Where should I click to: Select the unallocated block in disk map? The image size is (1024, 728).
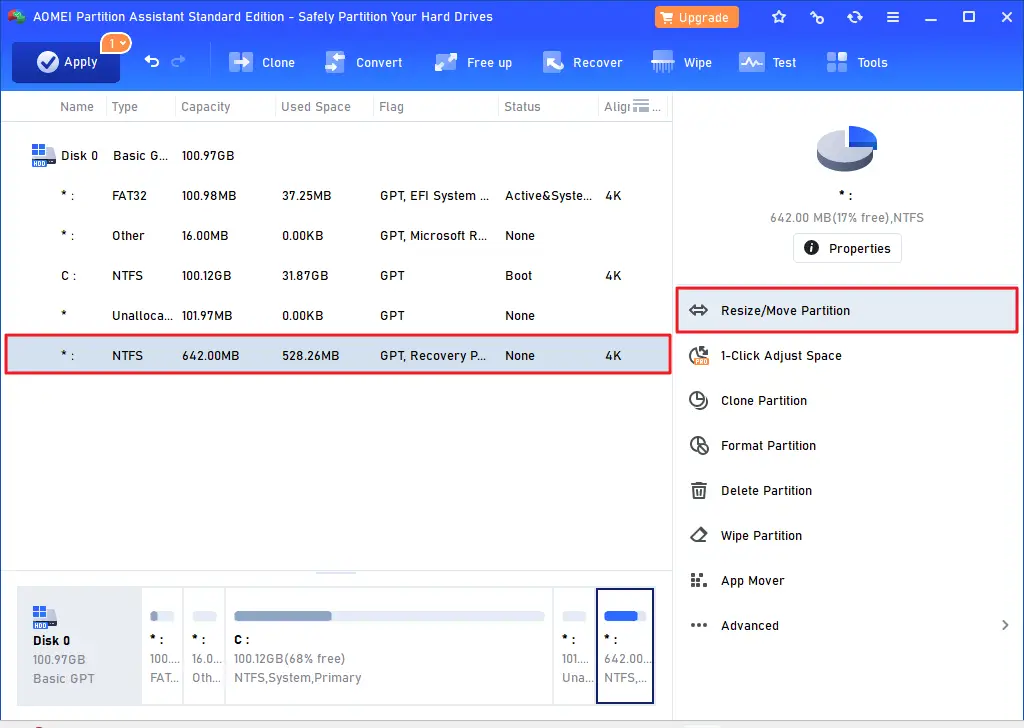[575, 646]
